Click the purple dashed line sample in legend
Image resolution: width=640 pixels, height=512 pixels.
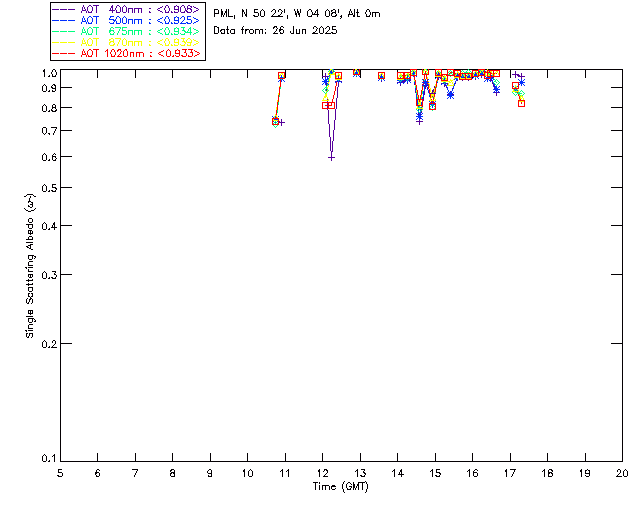click(x=64, y=9)
